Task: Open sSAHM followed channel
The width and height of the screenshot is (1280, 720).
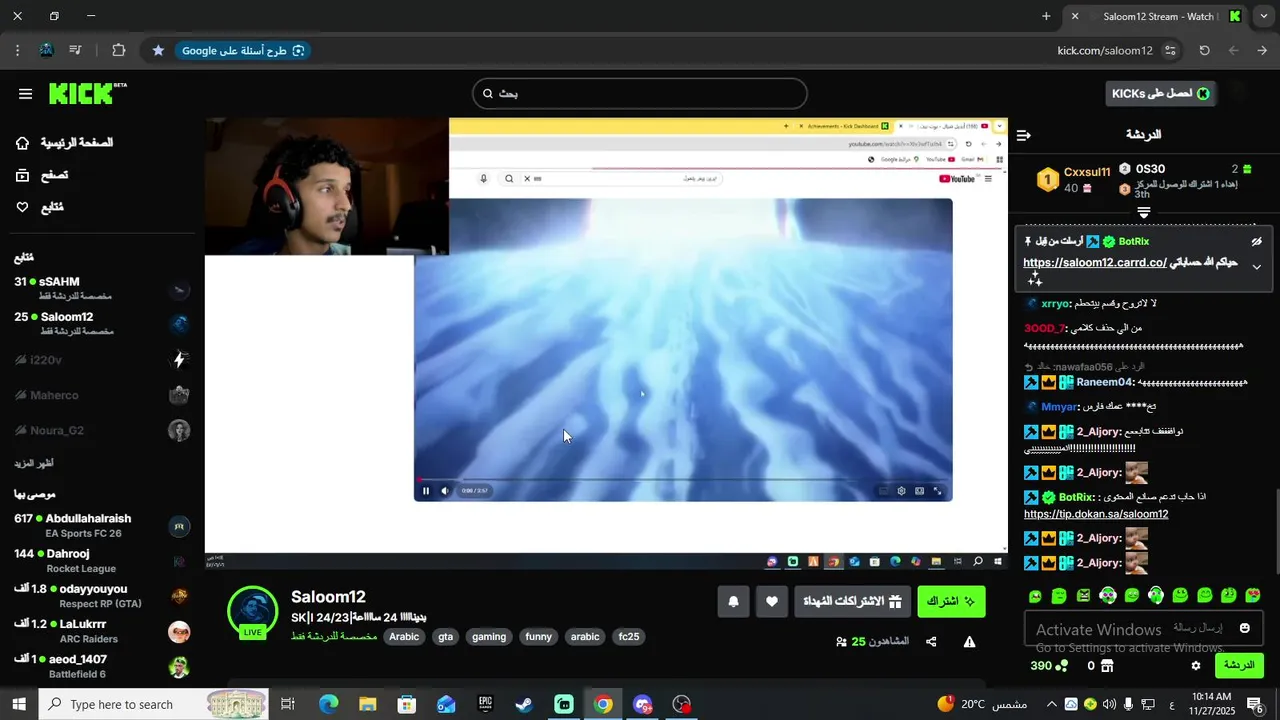Action: [102, 289]
